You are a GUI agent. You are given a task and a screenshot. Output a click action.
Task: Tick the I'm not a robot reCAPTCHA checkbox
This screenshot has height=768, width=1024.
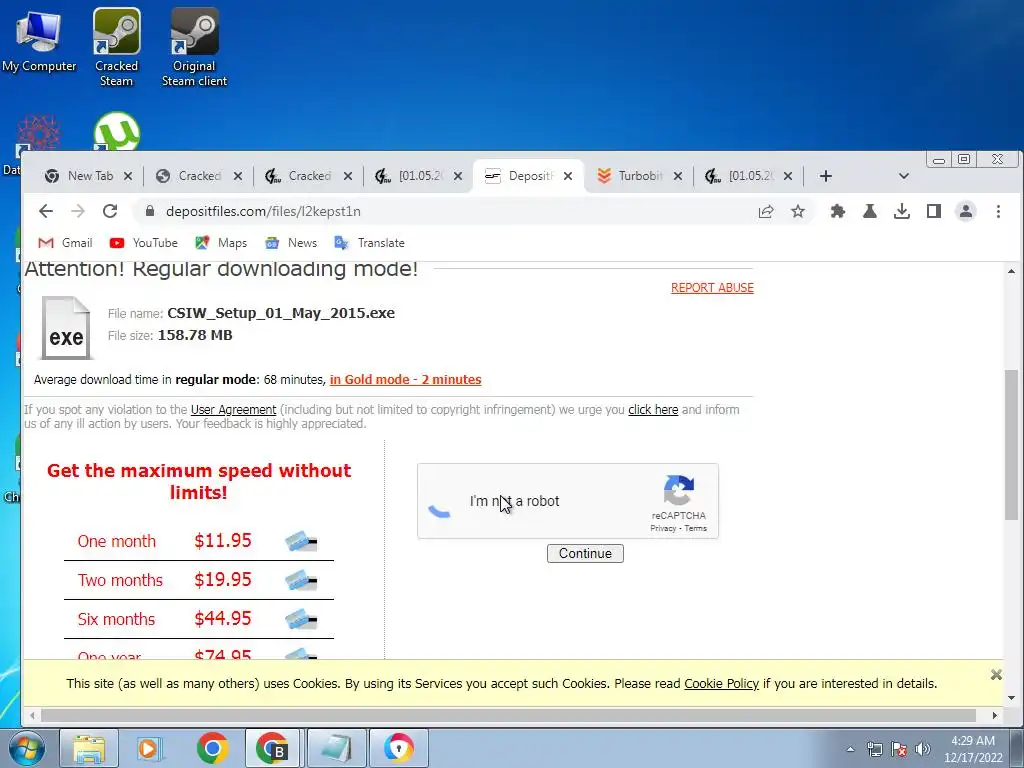pos(440,502)
